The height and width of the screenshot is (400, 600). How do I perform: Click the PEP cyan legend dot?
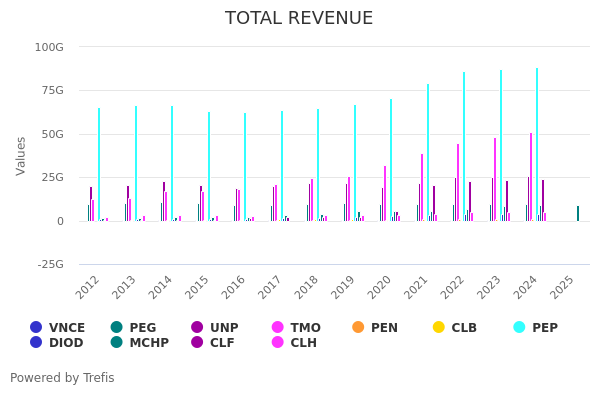pos(519,327)
